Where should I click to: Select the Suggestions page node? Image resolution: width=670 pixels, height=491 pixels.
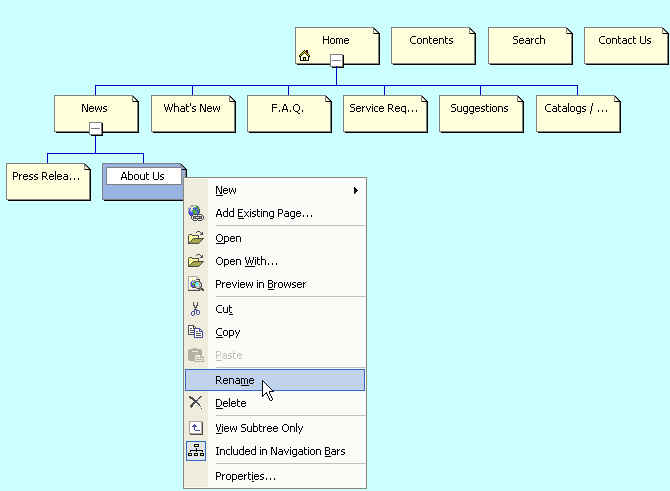coord(480,113)
